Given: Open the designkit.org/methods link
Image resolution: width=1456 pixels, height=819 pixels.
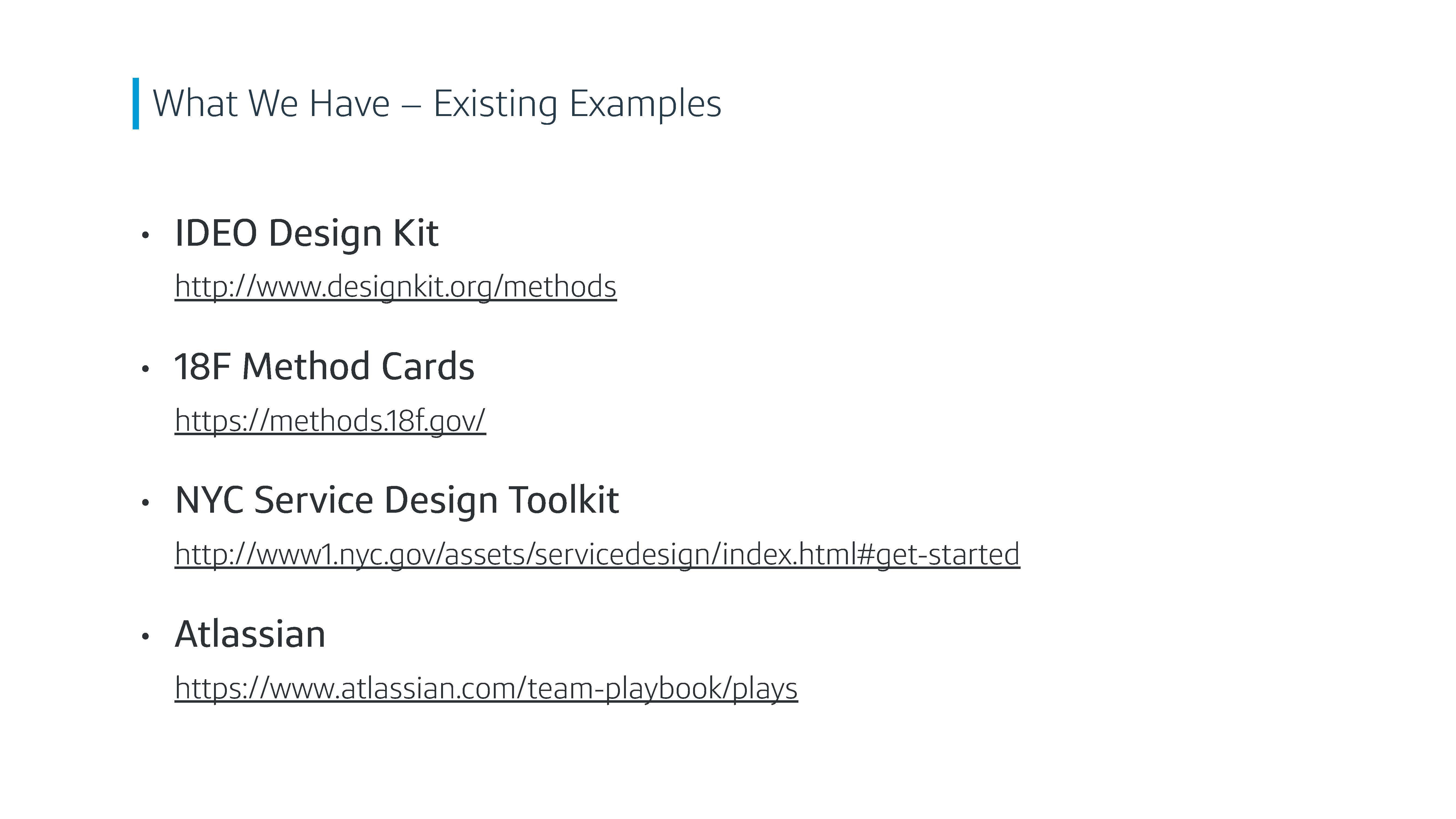Looking at the screenshot, I should [x=396, y=287].
